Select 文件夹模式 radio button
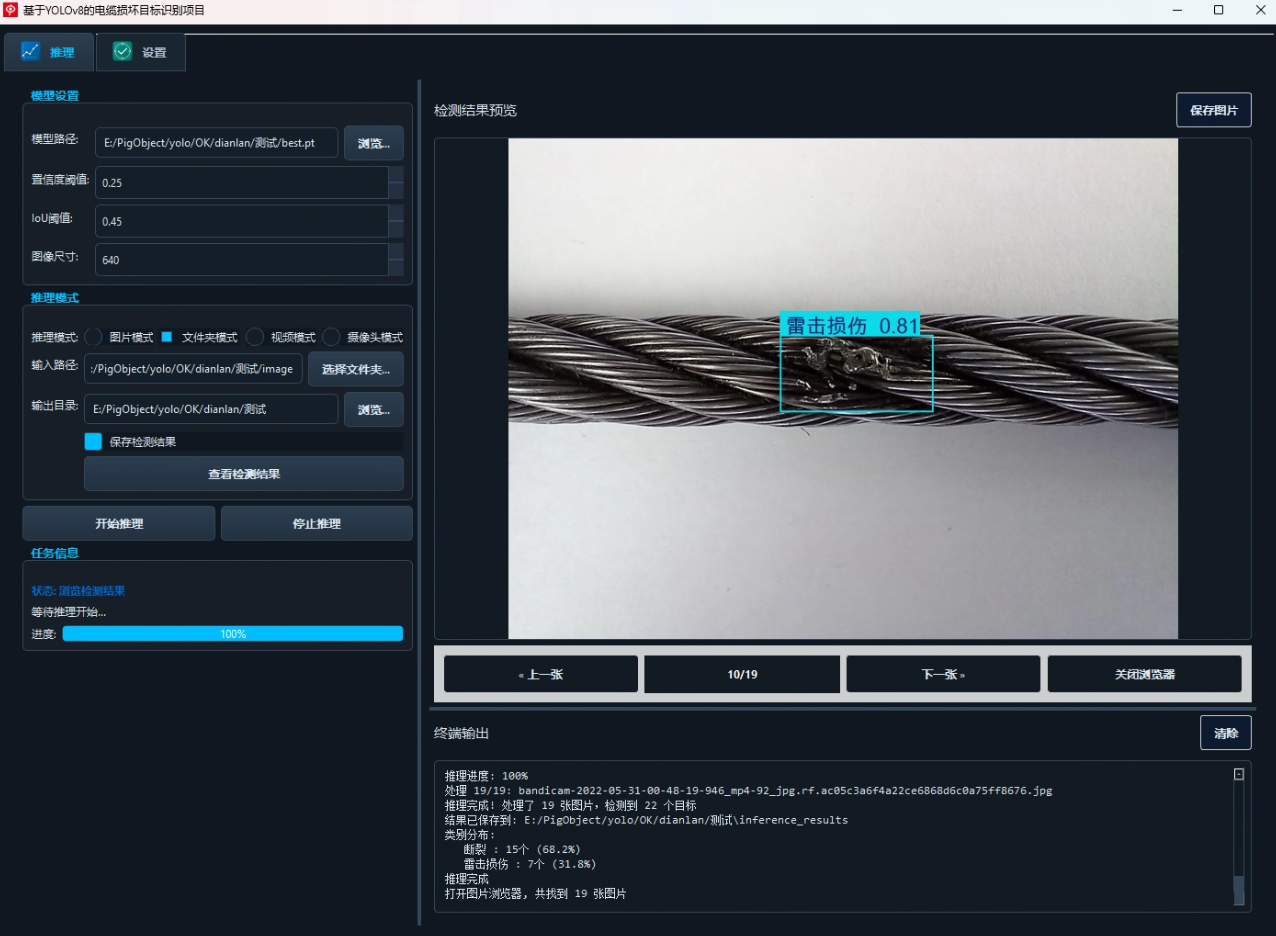The width and height of the screenshot is (1276, 936). pyautogui.click(x=167, y=337)
